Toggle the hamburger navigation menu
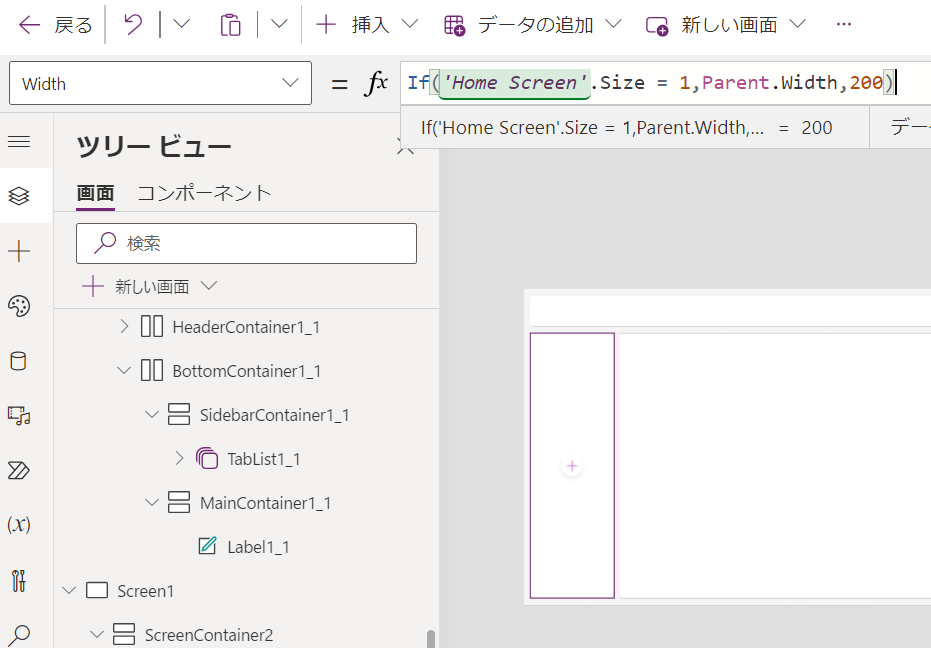The height and width of the screenshot is (648, 931). (19, 141)
